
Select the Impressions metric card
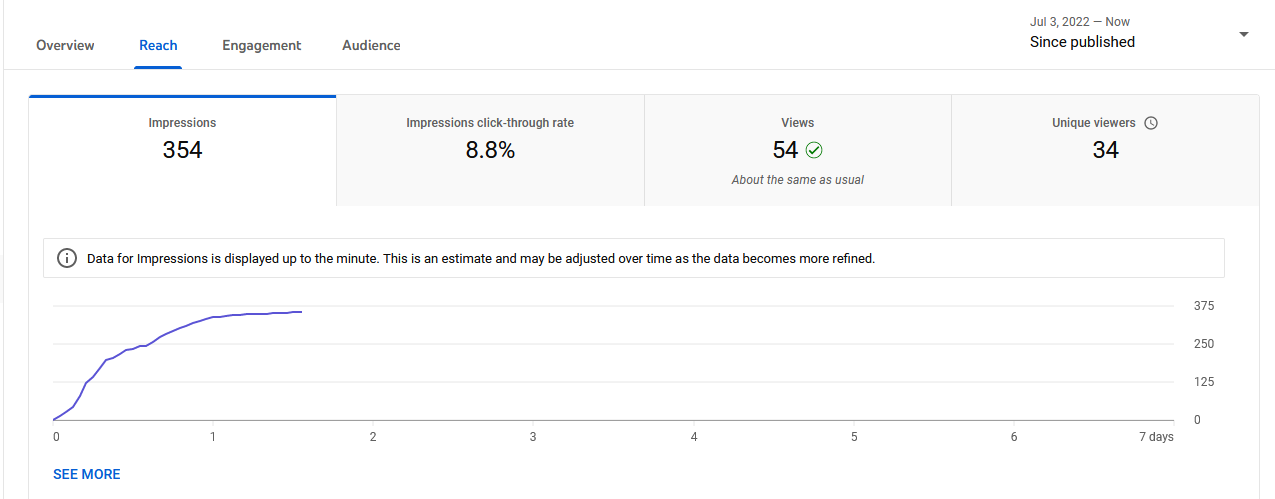[182, 151]
